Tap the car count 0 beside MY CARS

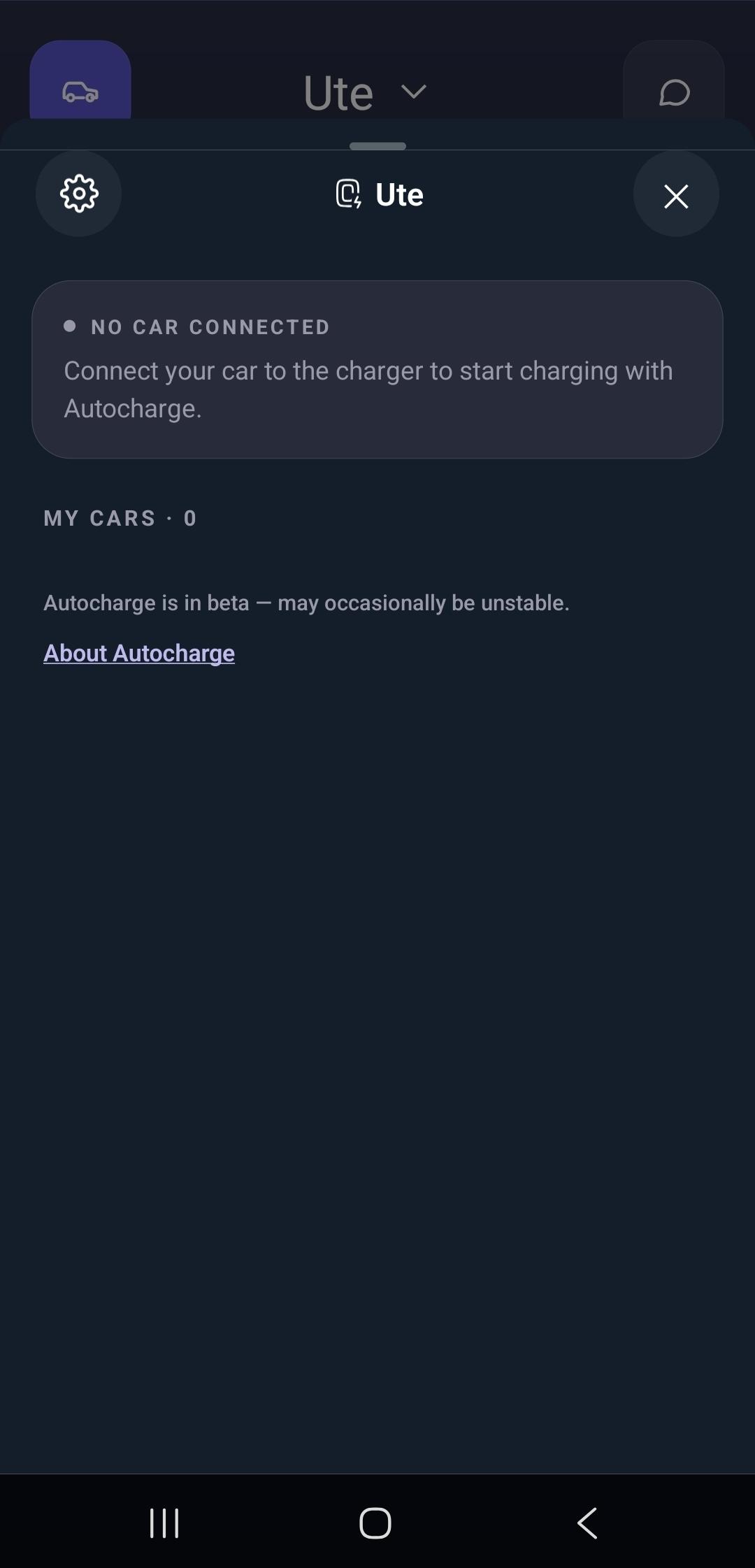[190, 518]
